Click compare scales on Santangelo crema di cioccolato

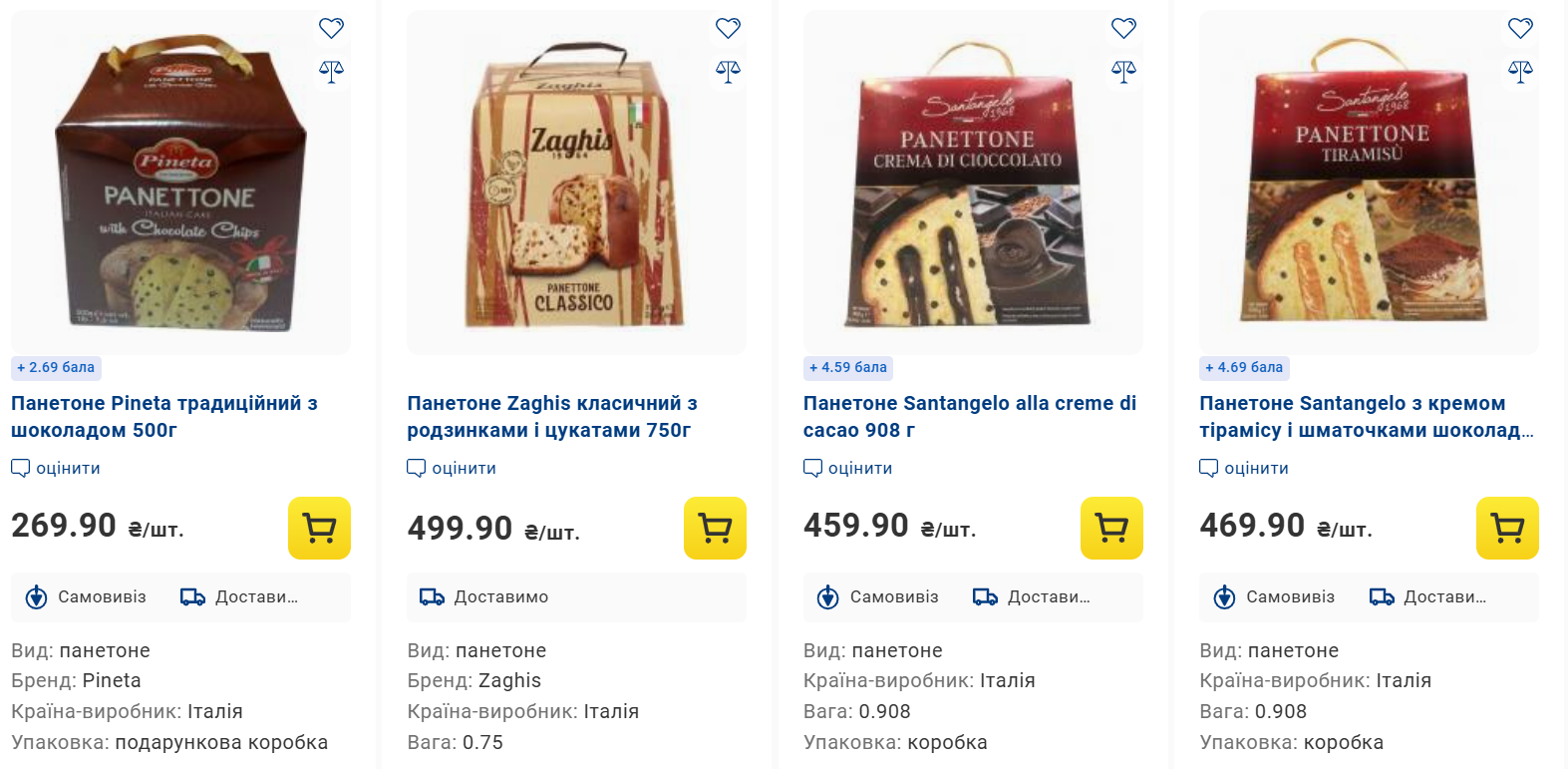tap(1123, 71)
